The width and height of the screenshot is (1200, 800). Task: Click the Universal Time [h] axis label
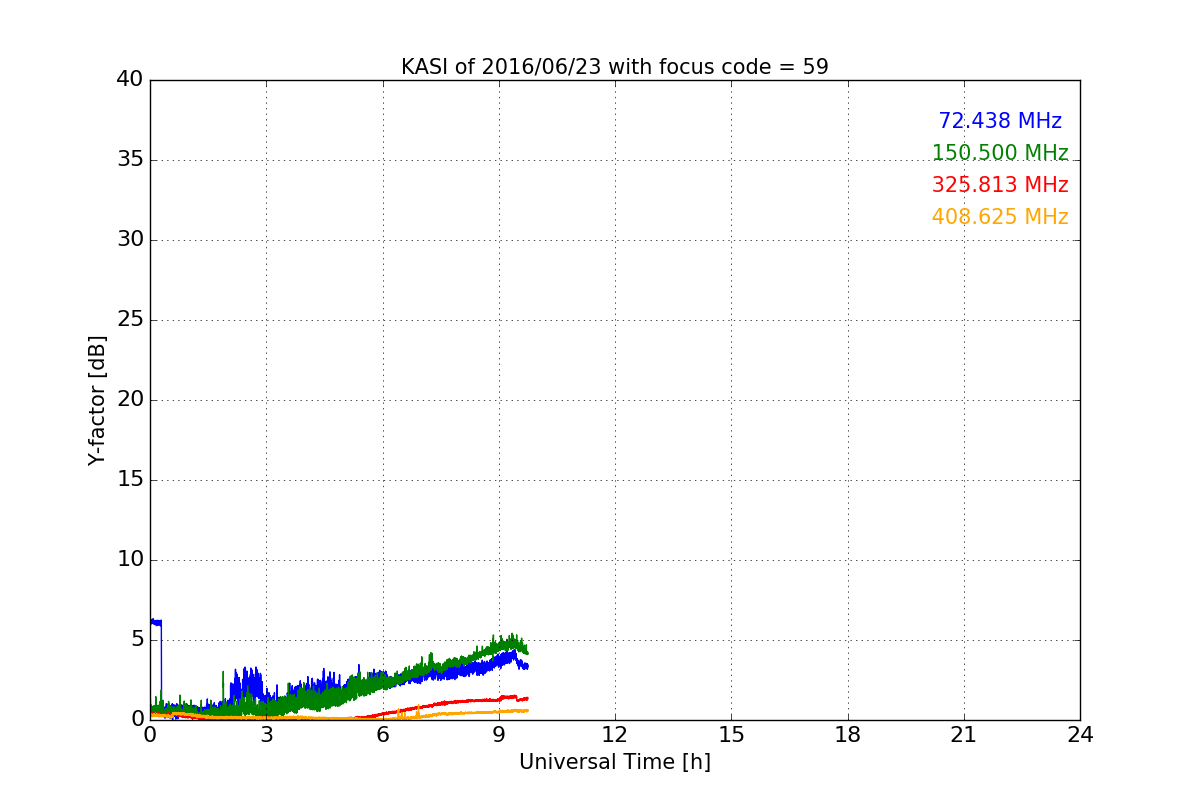[615, 762]
